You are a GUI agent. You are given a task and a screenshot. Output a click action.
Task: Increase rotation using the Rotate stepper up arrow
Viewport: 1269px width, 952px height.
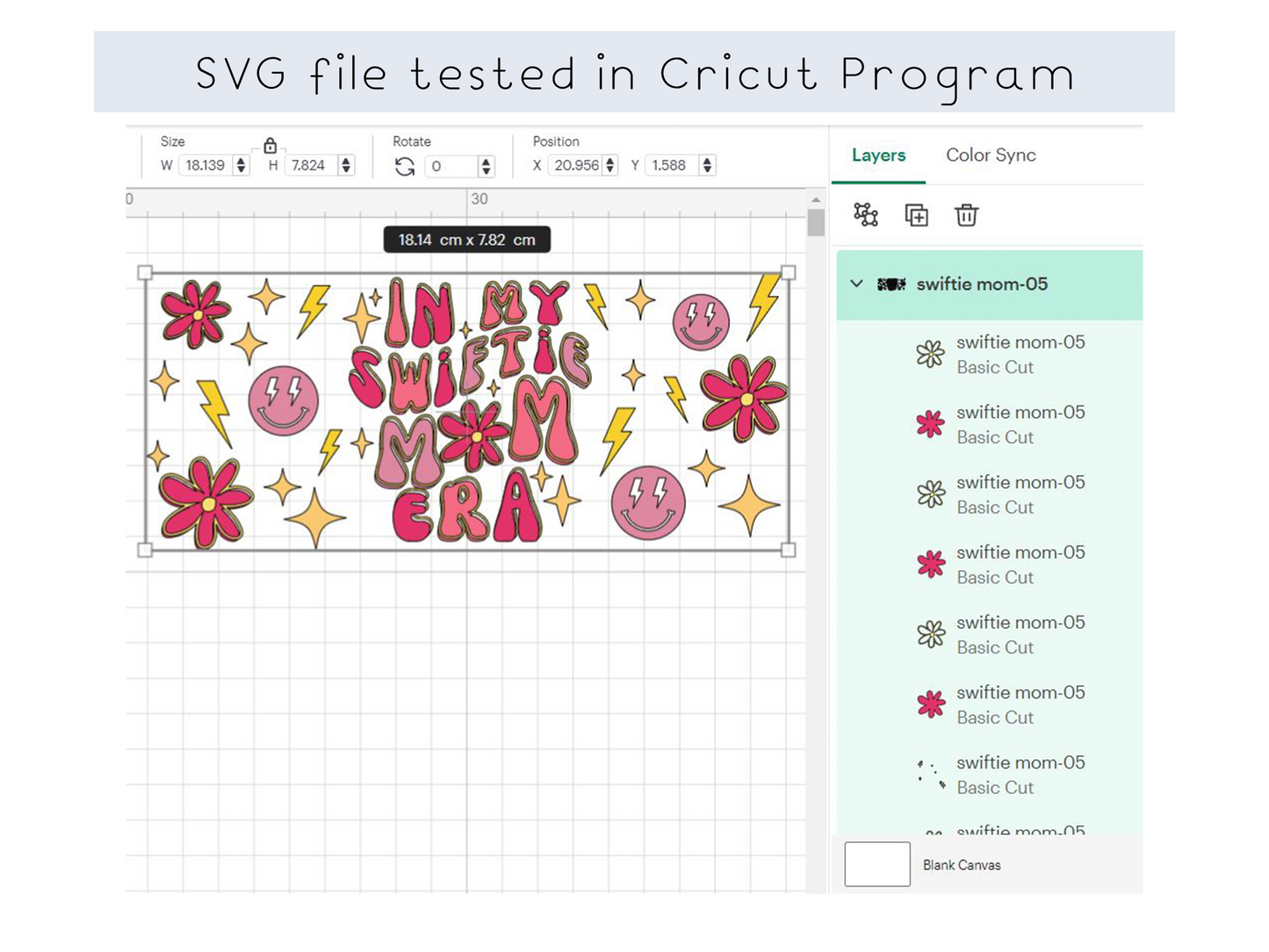(486, 162)
